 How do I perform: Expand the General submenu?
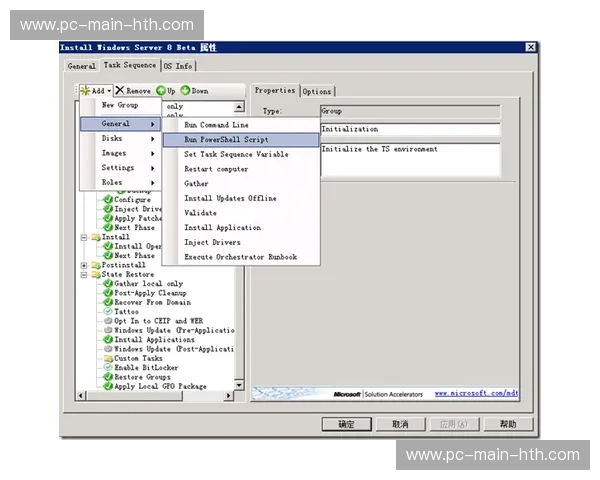[x=121, y=124]
